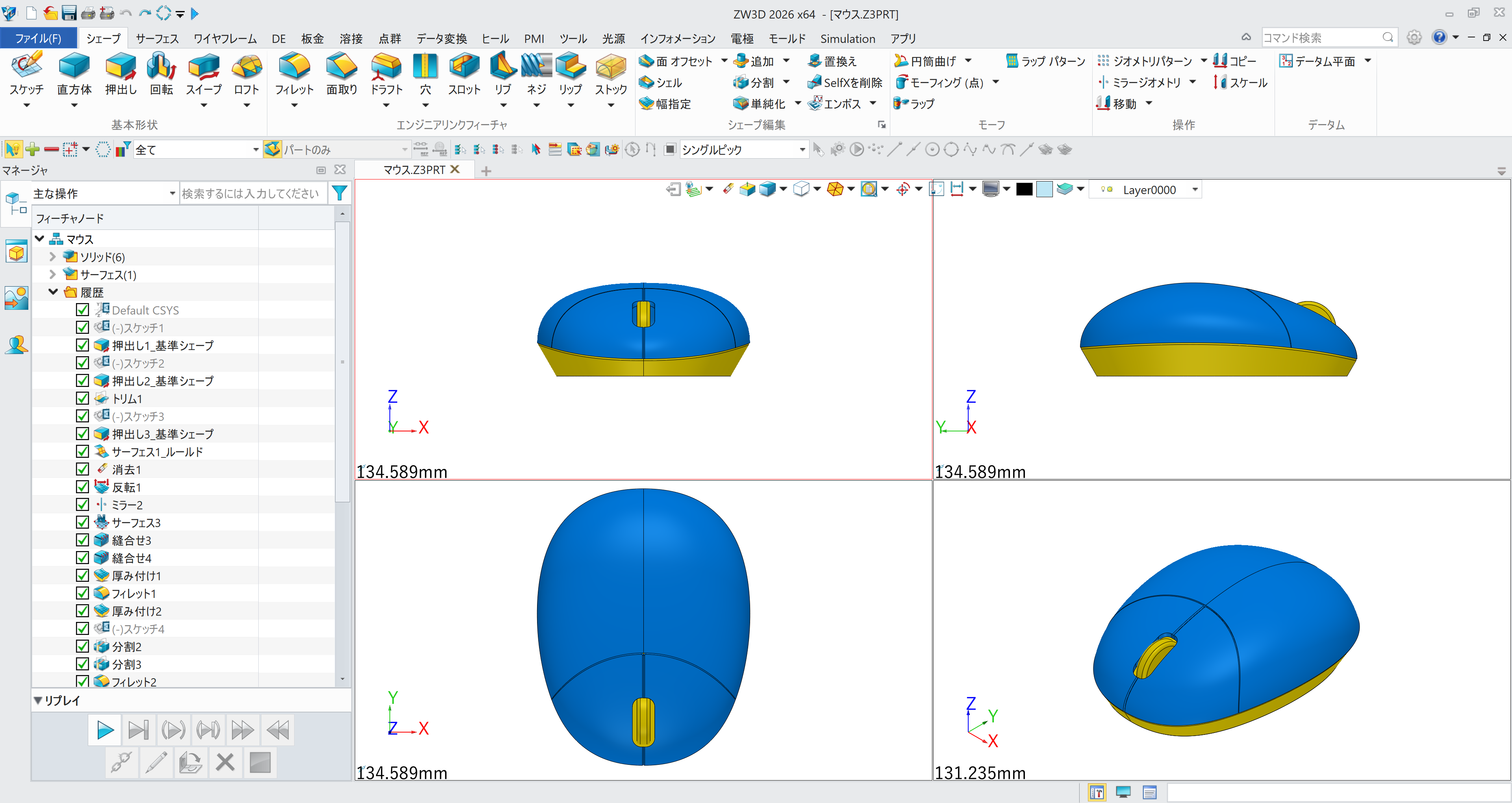Select the 回転 revolve tool
Screen dimensions: 1512x803
click(161, 74)
